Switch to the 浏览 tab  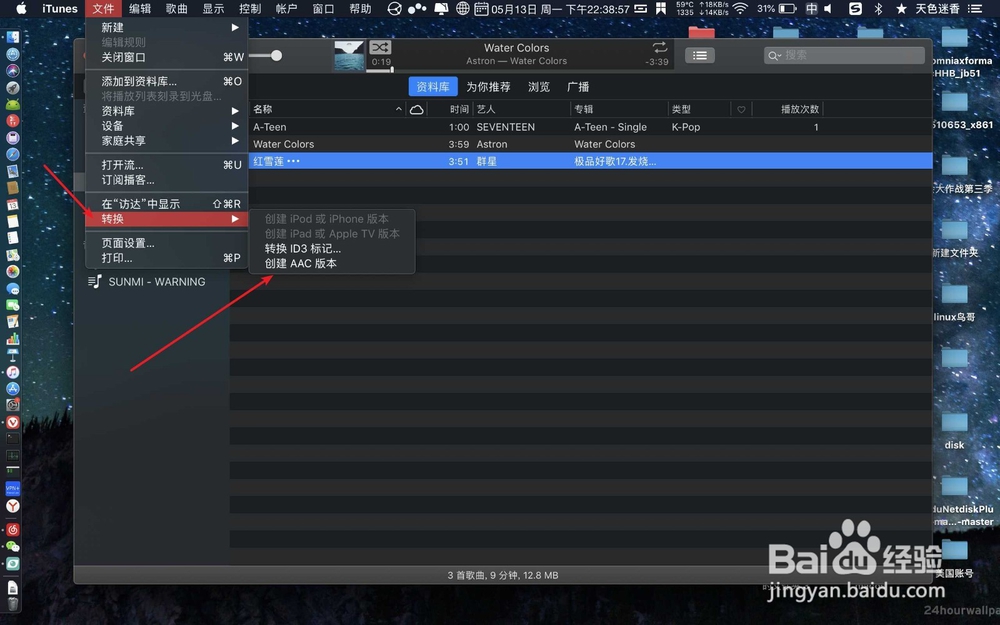tap(539, 87)
